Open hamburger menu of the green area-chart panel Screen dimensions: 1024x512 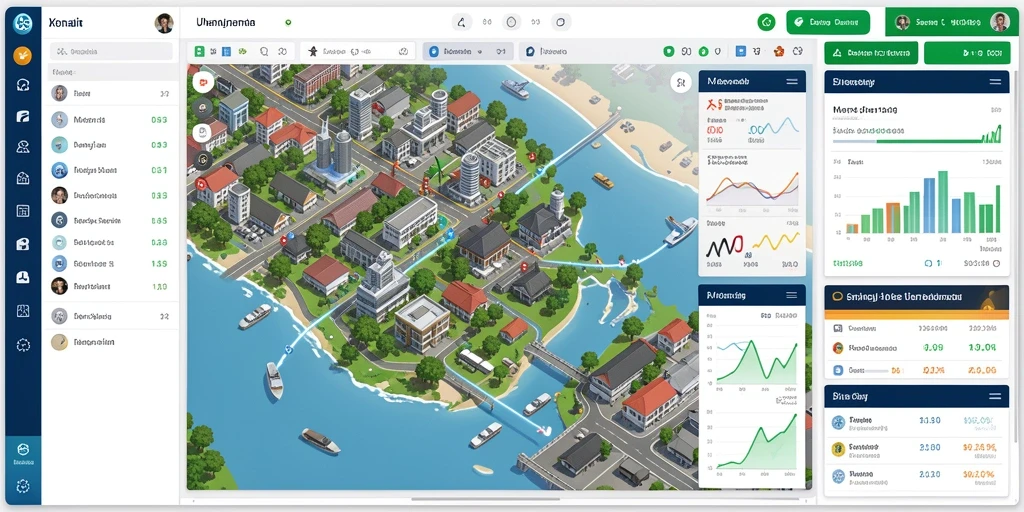pyautogui.click(x=792, y=295)
